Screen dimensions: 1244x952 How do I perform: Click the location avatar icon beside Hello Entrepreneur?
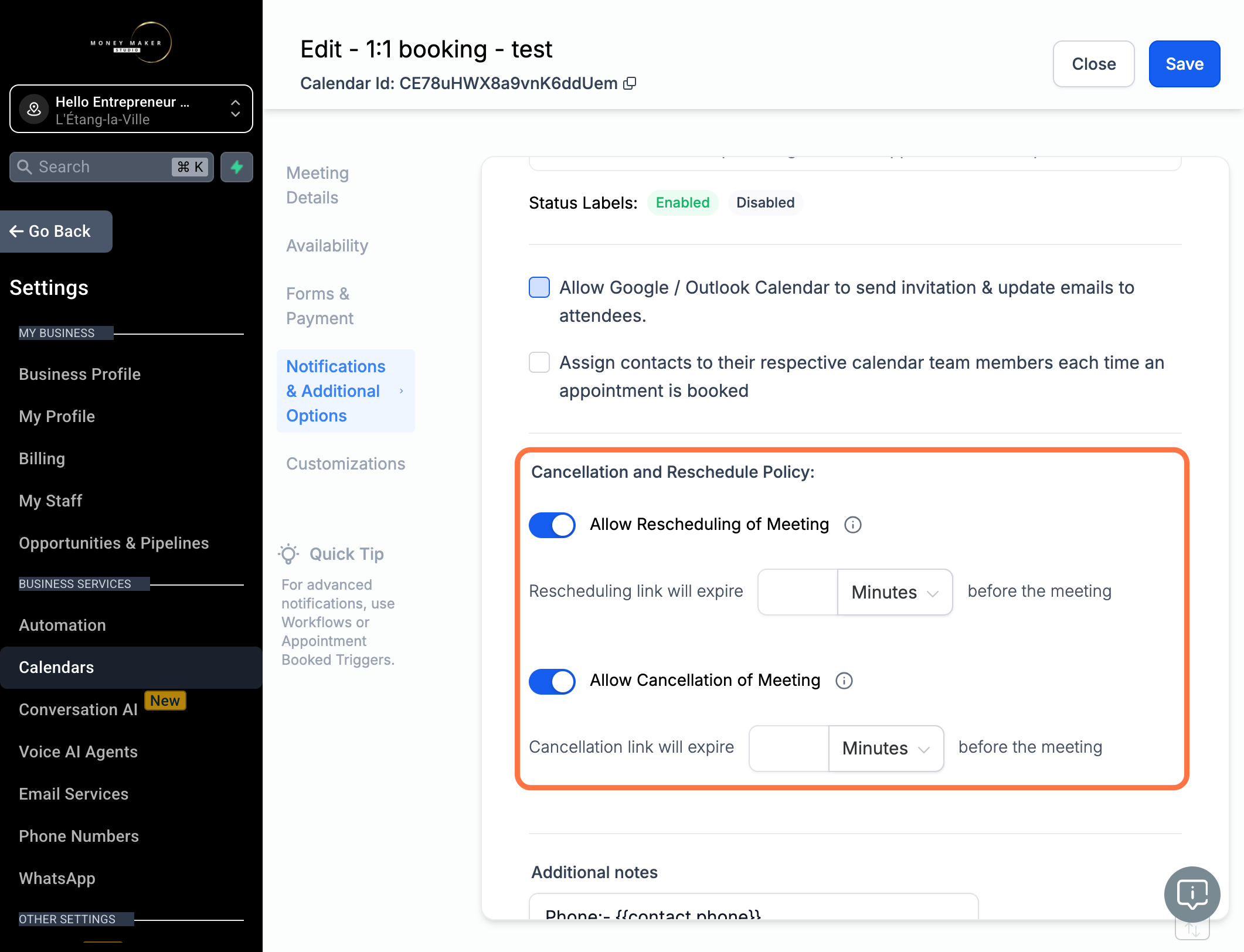pos(34,109)
